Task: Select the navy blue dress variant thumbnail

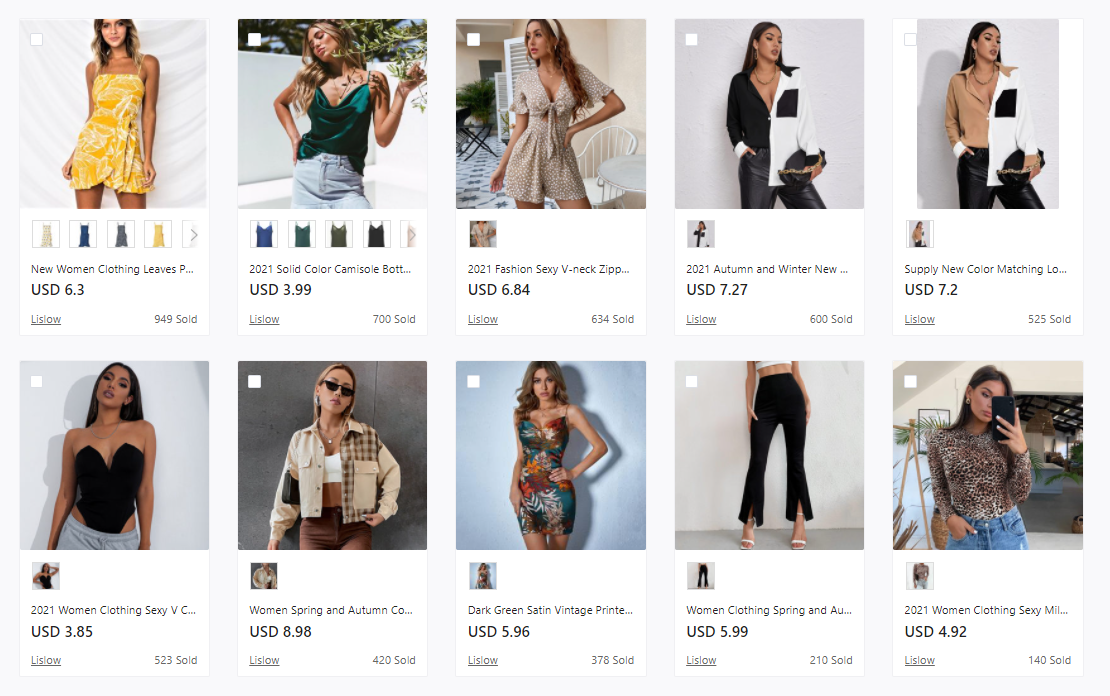Action: pos(83,234)
